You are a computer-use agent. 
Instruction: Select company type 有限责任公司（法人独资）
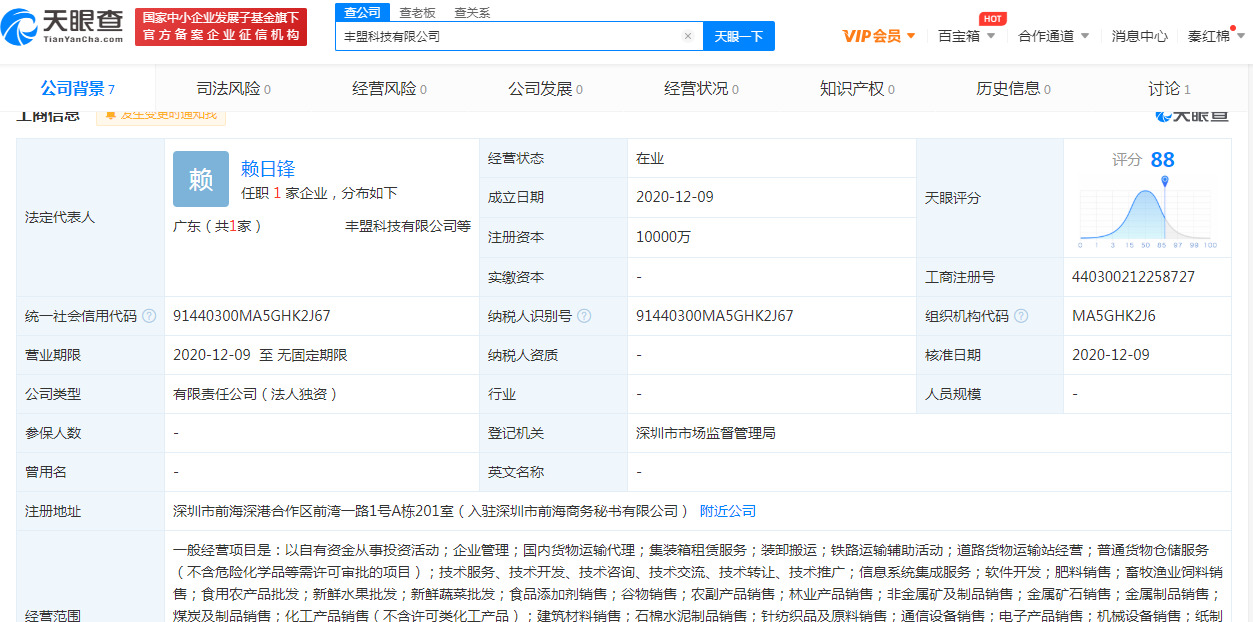click(256, 394)
